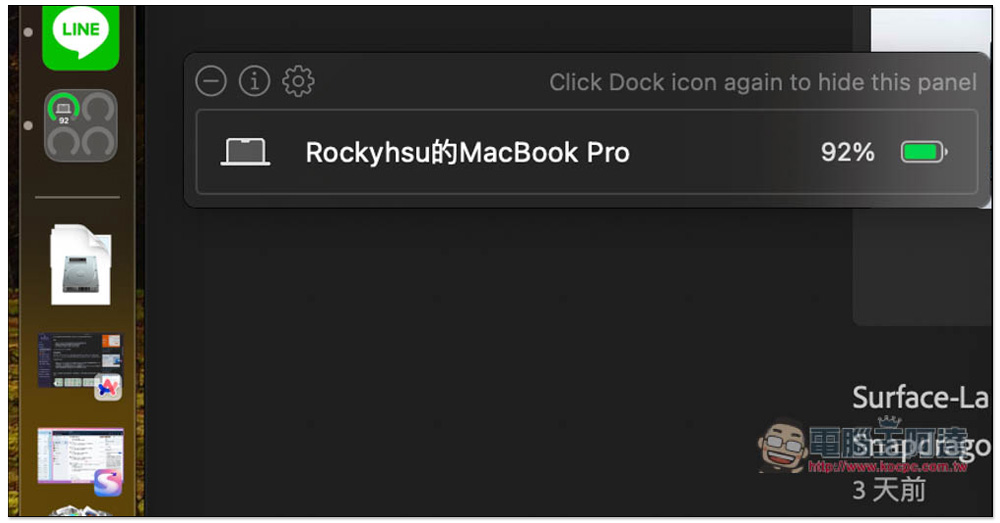This screenshot has width=1000, height=523.
Task: Open the LINE app in Dock
Action: [x=80, y=36]
